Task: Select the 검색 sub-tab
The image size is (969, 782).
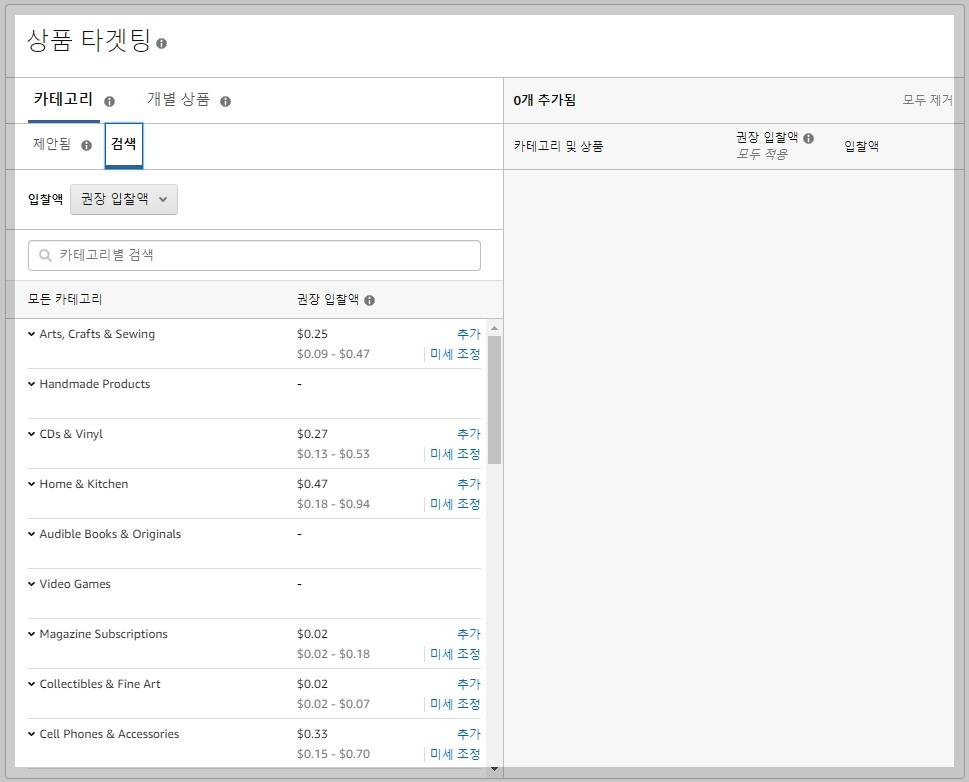Action: point(124,145)
